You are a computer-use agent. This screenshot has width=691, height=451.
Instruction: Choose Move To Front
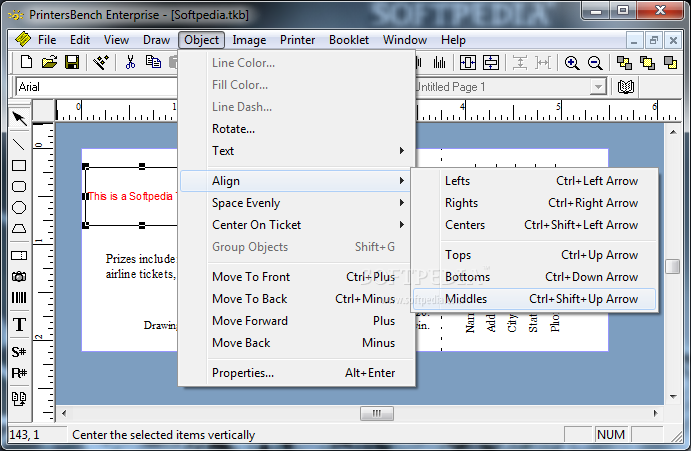(x=297, y=277)
